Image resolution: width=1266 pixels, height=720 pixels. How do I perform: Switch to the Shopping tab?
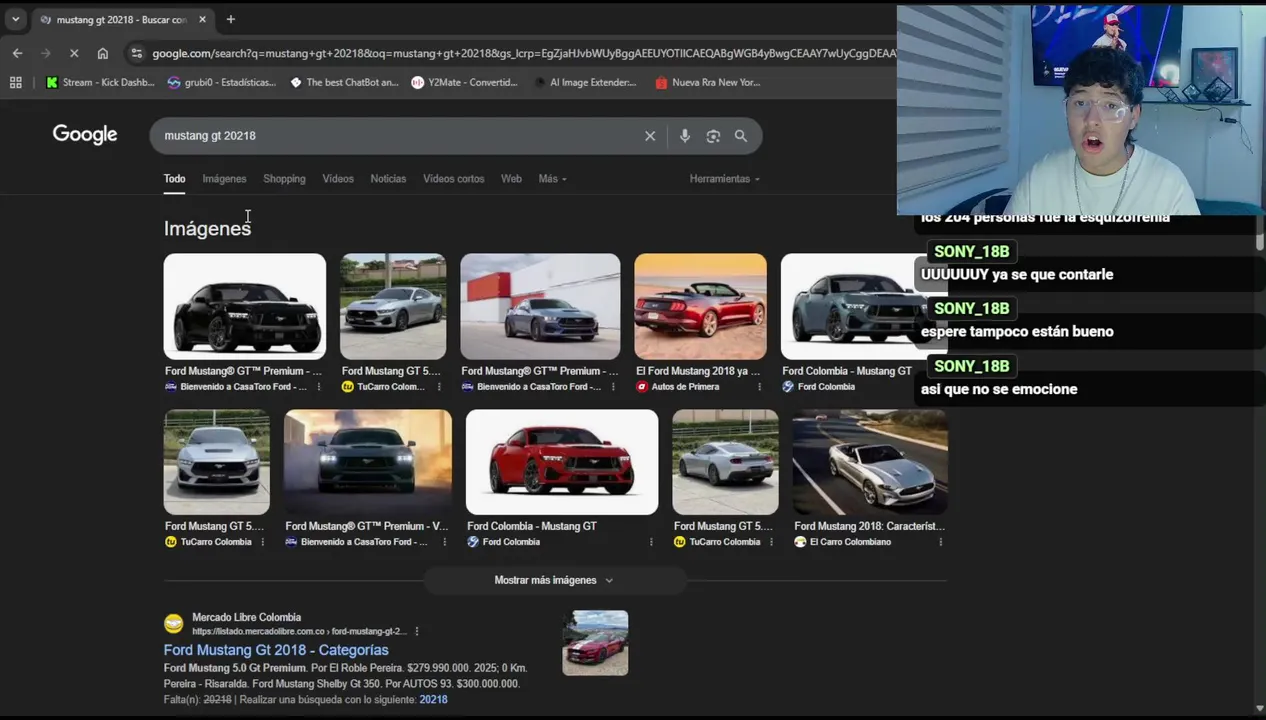click(284, 179)
